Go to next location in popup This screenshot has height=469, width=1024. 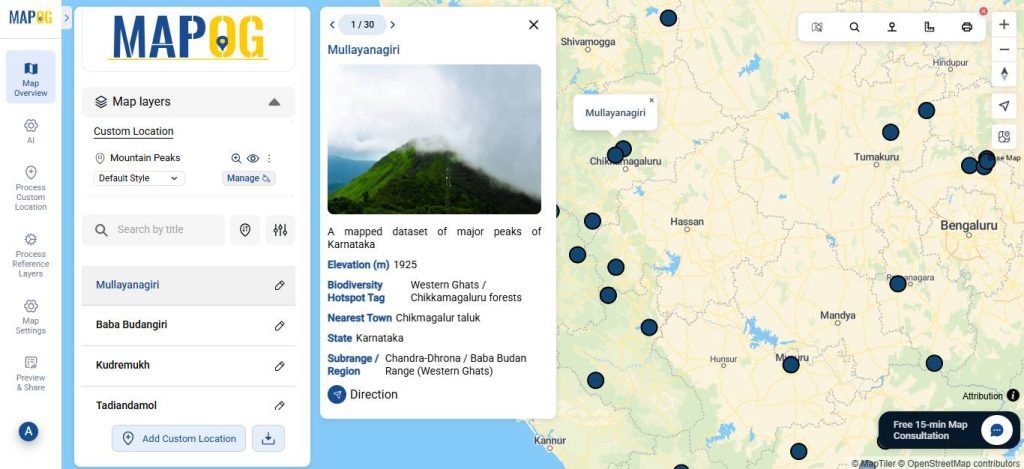pyautogui.click(x=392, y=25)
